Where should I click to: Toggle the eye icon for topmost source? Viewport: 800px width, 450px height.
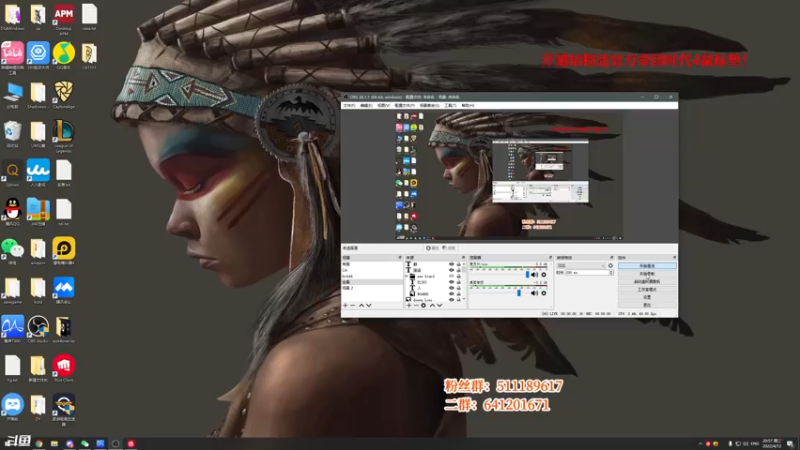[451, 264]
